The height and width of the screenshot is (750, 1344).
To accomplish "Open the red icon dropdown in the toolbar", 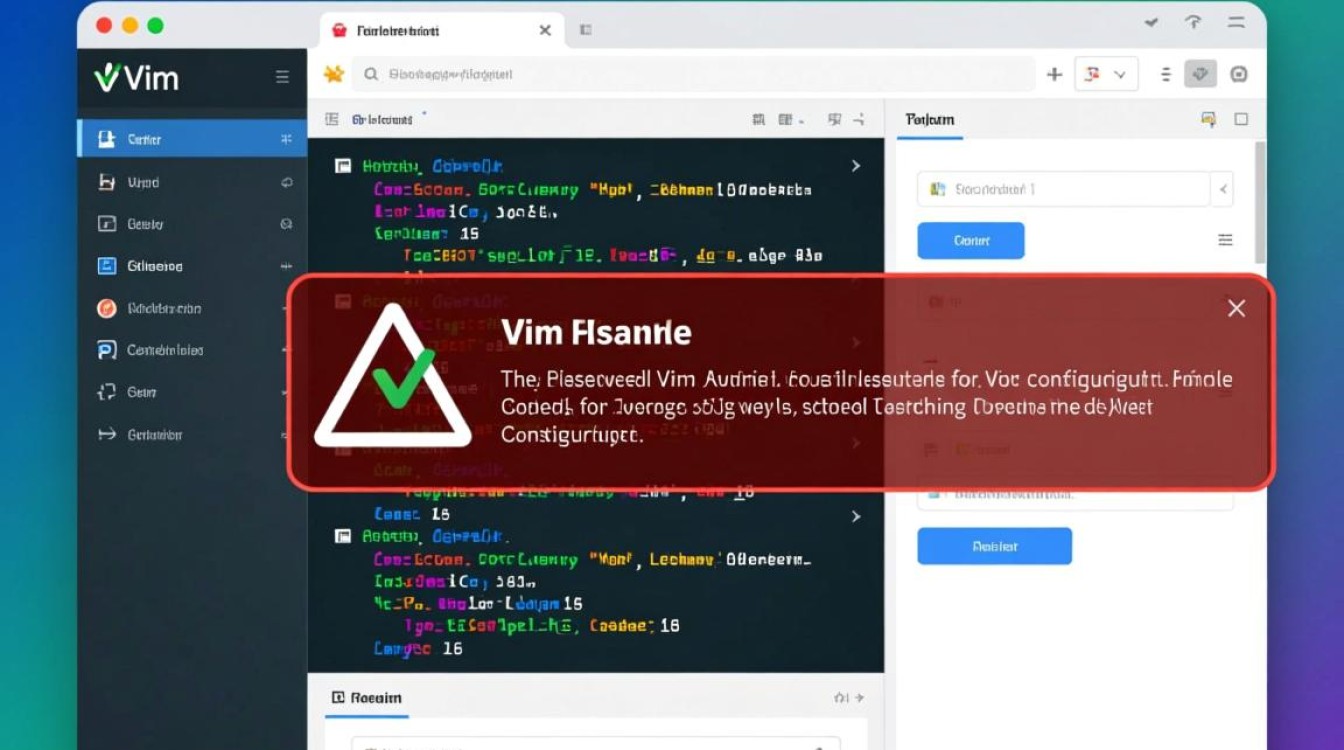I will coord(1105,74).
